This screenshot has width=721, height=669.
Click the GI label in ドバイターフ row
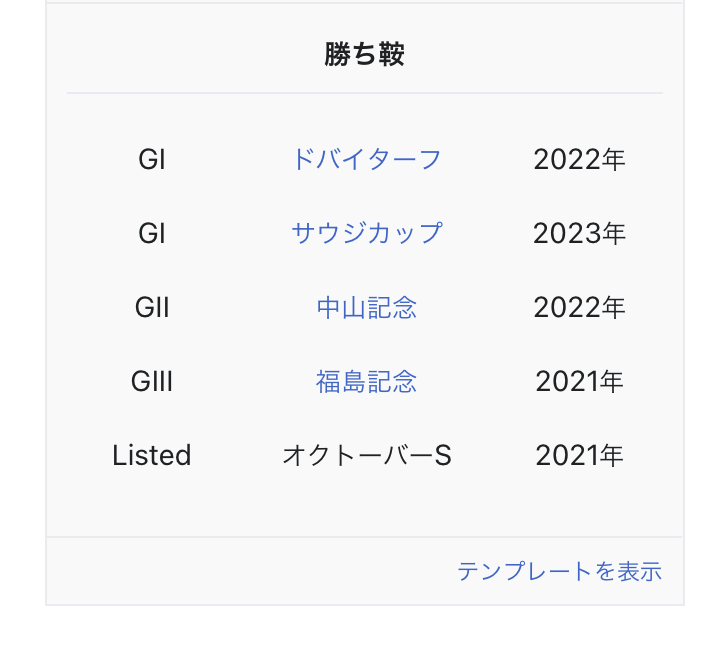point(152,160)
